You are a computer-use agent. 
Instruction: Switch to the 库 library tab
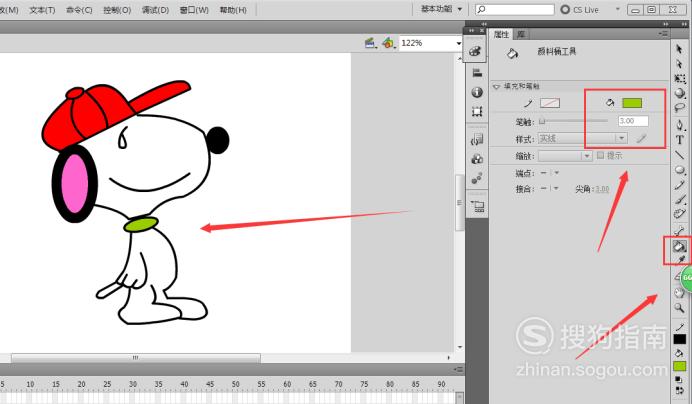(521, 34)
